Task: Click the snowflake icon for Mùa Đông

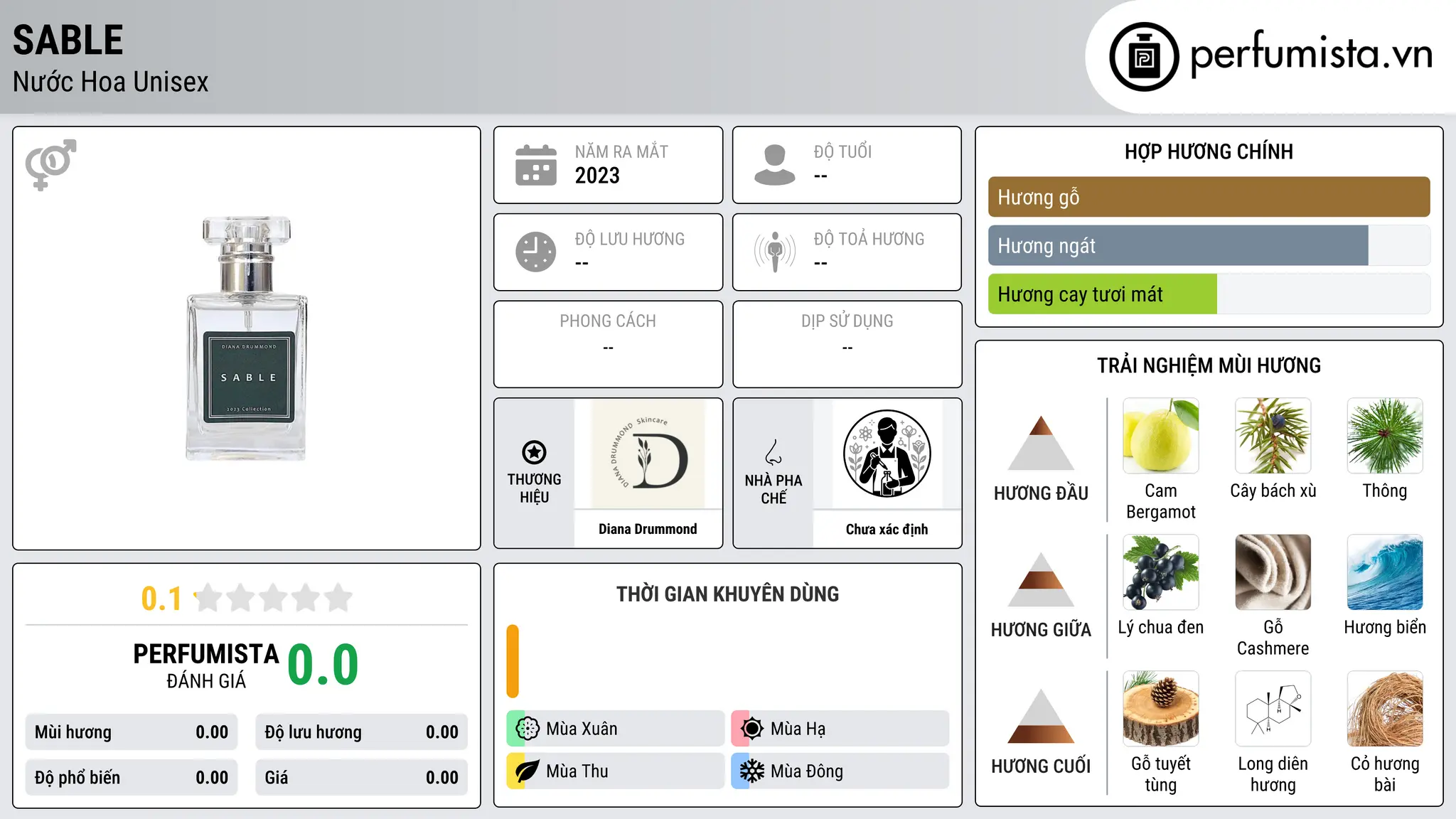Action: point(751,771)
